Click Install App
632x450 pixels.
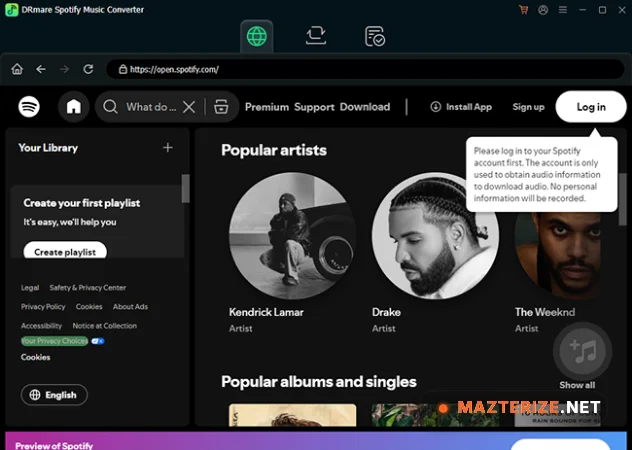click(x=461, y=107)
